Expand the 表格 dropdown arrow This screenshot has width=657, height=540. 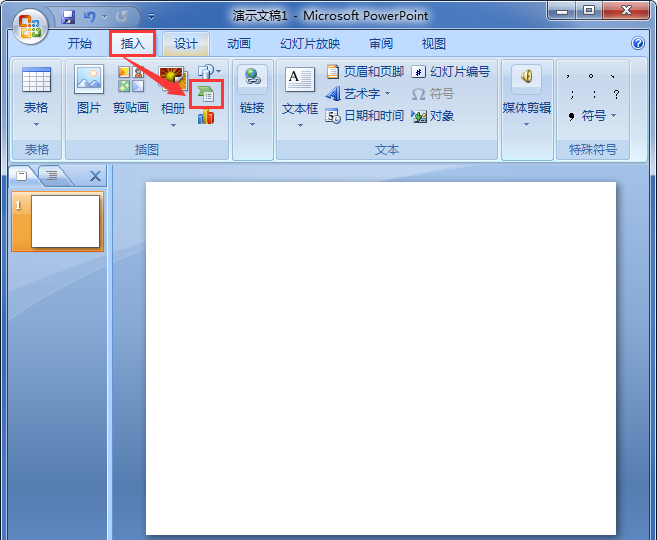(x=36, y=124)
